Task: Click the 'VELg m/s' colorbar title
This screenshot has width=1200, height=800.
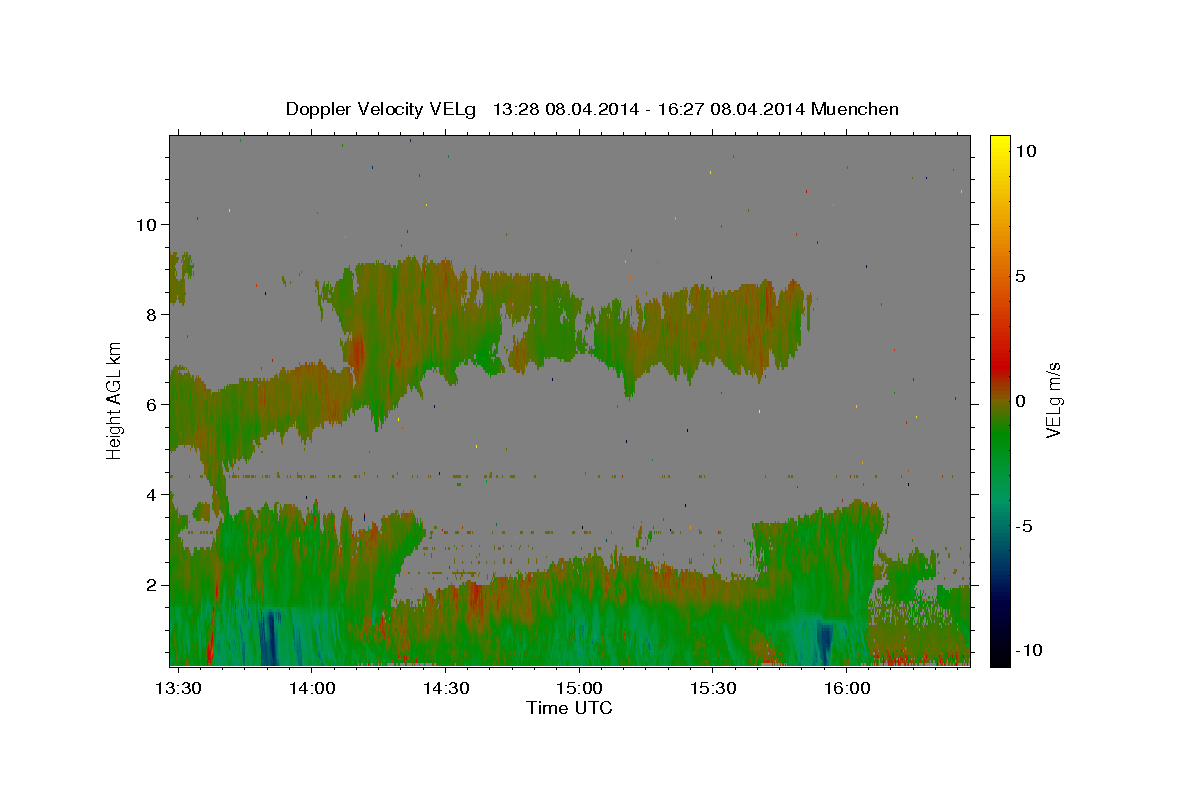Action: pyautogui.click(x=1053, y=400)
